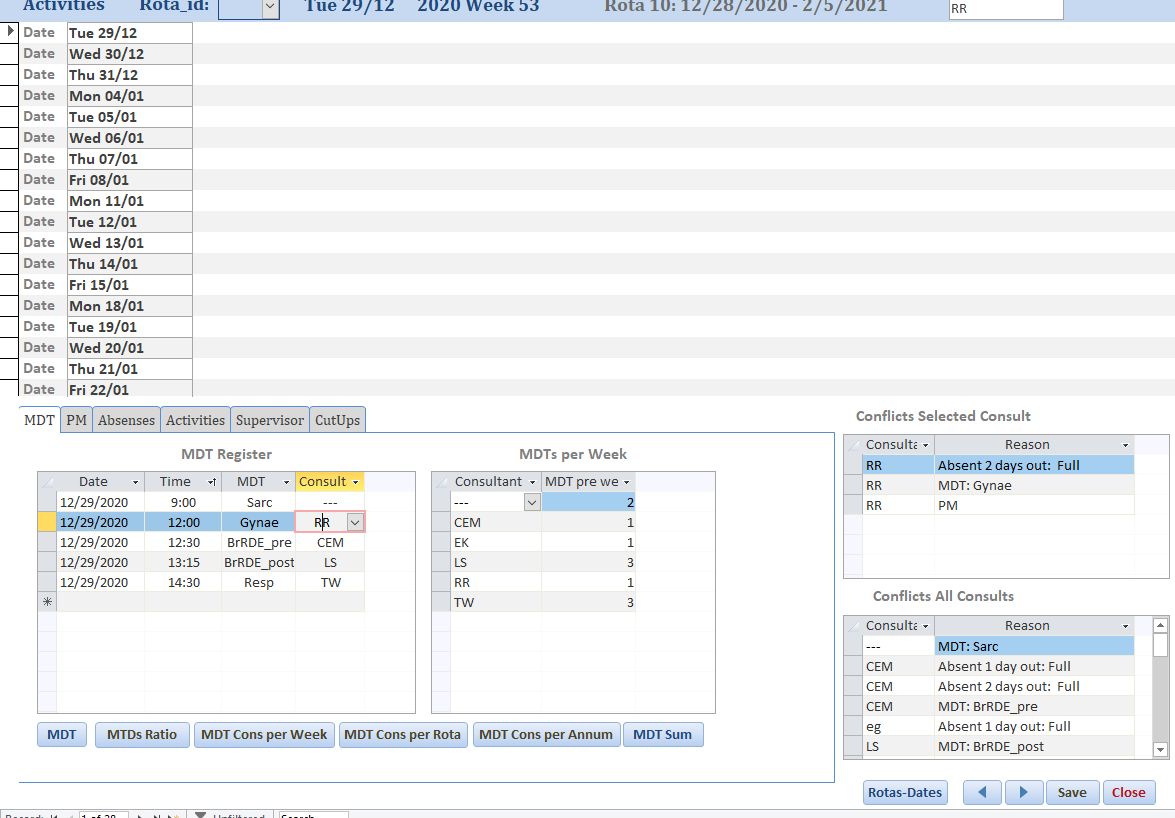Screen dimensions: 1175x818
Task: Click the new-row asterisk in MDT Register
Action: [x=47, y=602]
